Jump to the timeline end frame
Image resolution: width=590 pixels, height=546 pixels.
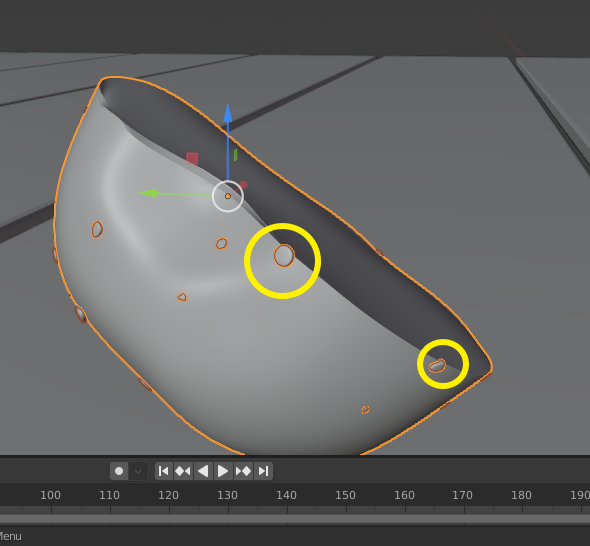click(x=263, y=471)
